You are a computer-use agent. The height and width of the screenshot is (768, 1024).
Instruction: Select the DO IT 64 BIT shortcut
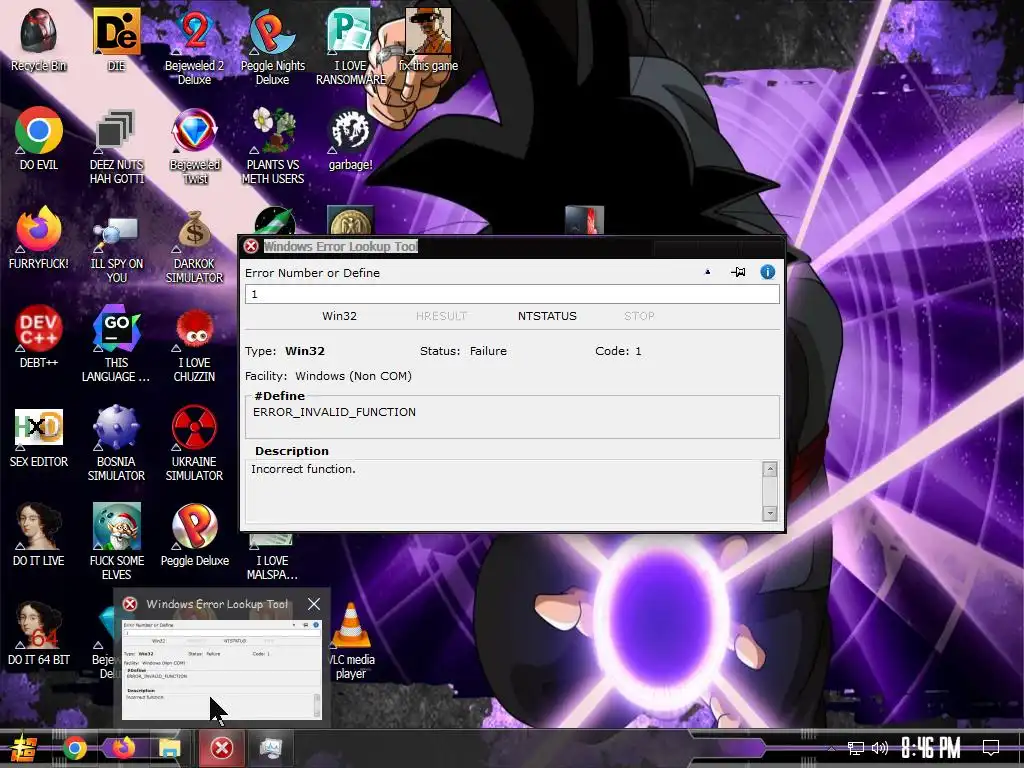[39, 633]
